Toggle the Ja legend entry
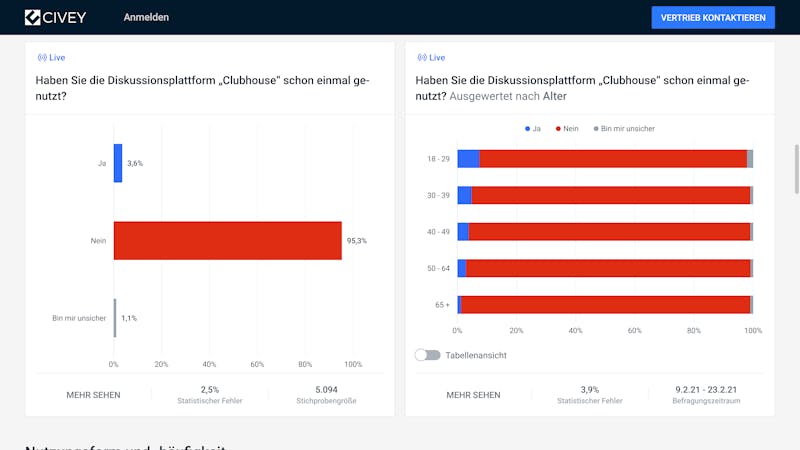This screenshot has width=800, height=450. click(533, 129)
